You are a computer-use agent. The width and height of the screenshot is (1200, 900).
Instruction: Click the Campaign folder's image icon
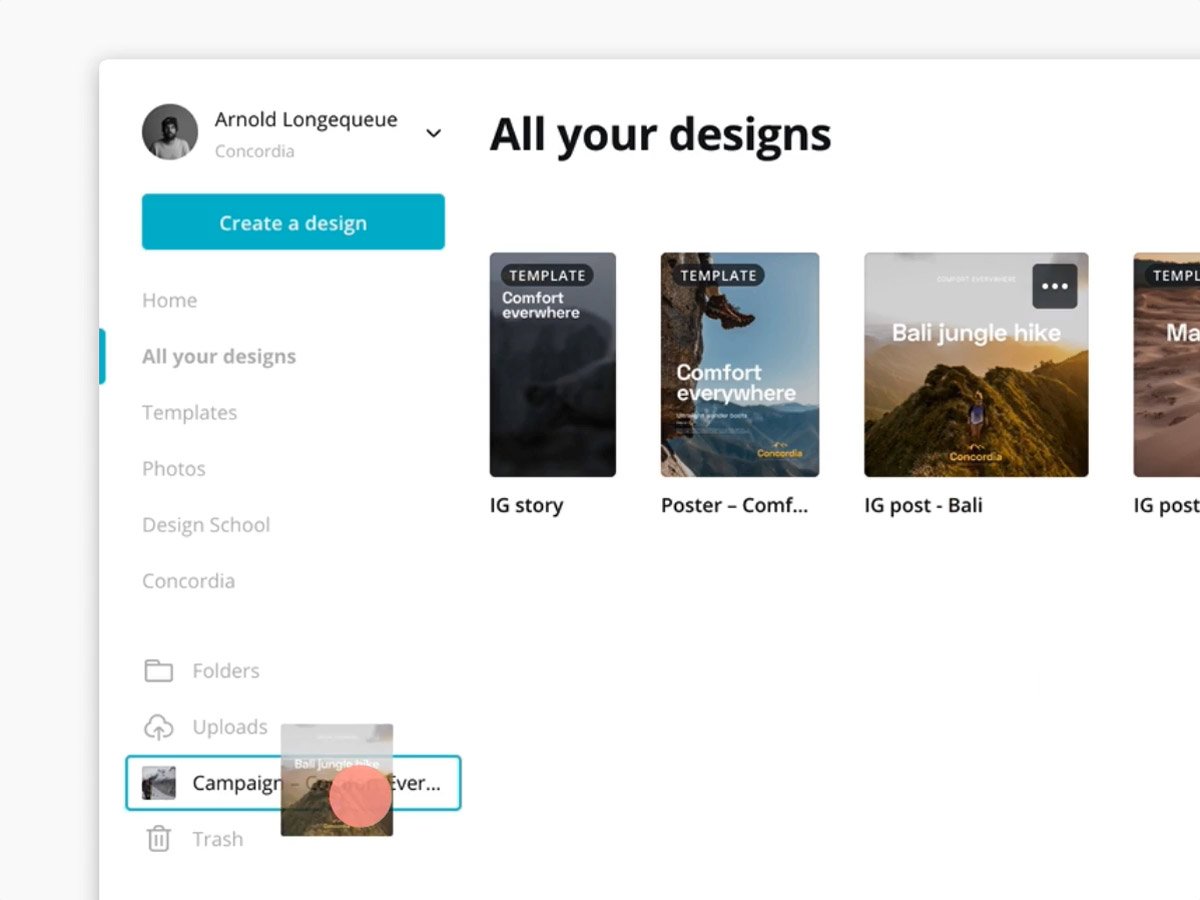tap(158, 783)
